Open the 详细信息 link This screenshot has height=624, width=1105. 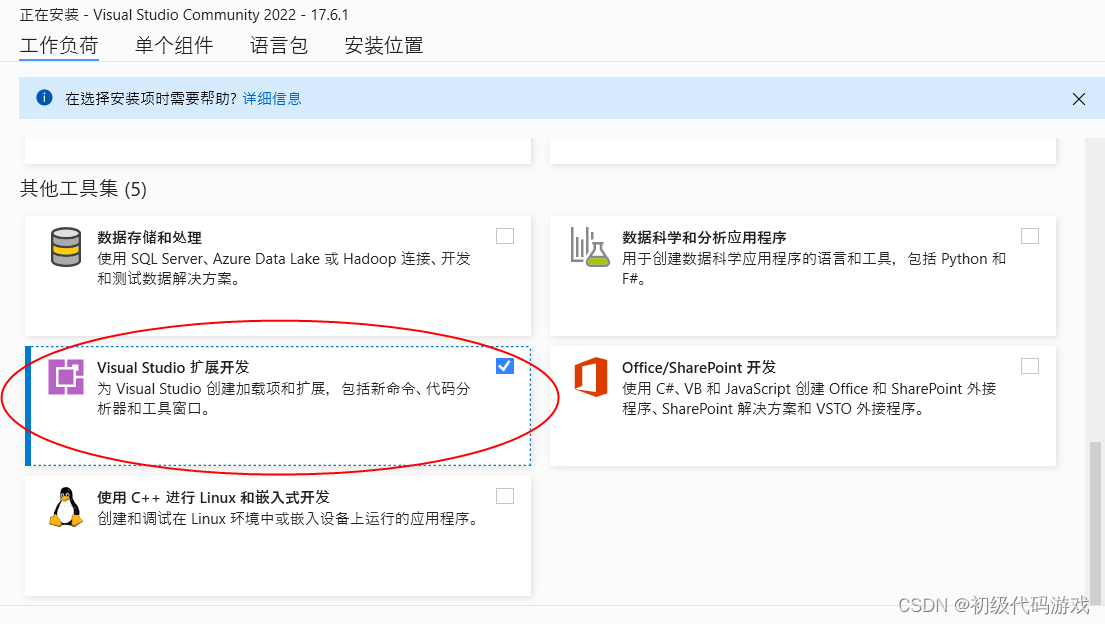click(x=272, y=99)
